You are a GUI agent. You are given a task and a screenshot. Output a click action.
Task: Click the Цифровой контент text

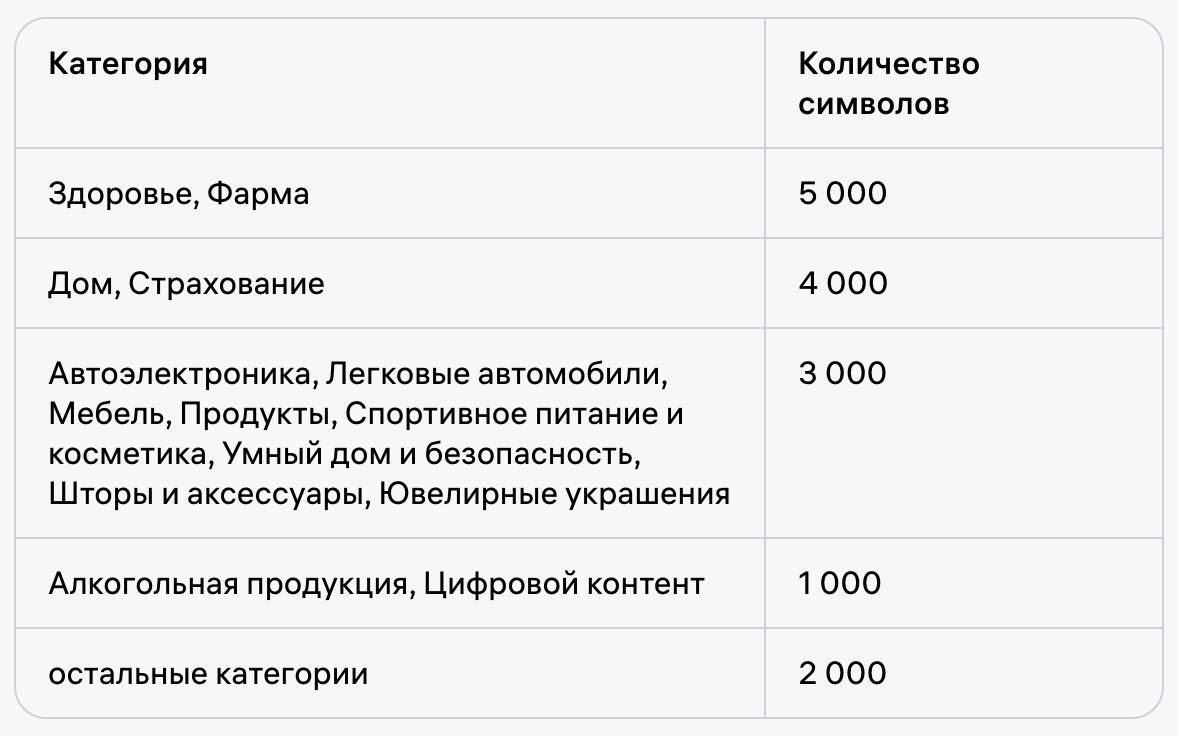pyautogui.click(x=564, y=584)
